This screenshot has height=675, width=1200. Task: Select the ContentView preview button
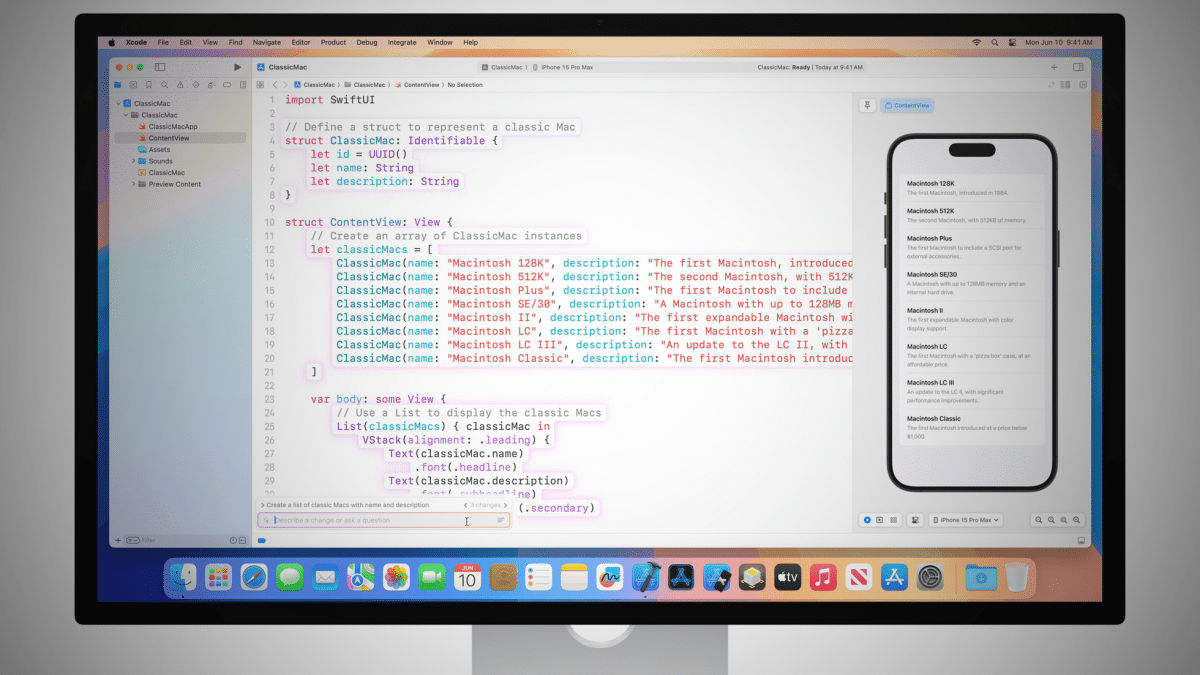(907, 105)
